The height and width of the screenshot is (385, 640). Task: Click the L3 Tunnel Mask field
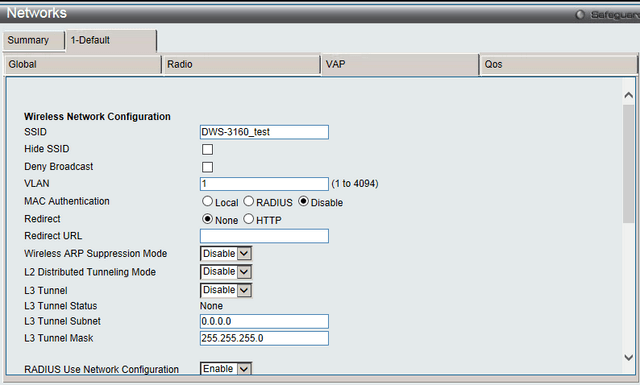tap(264, 338)
